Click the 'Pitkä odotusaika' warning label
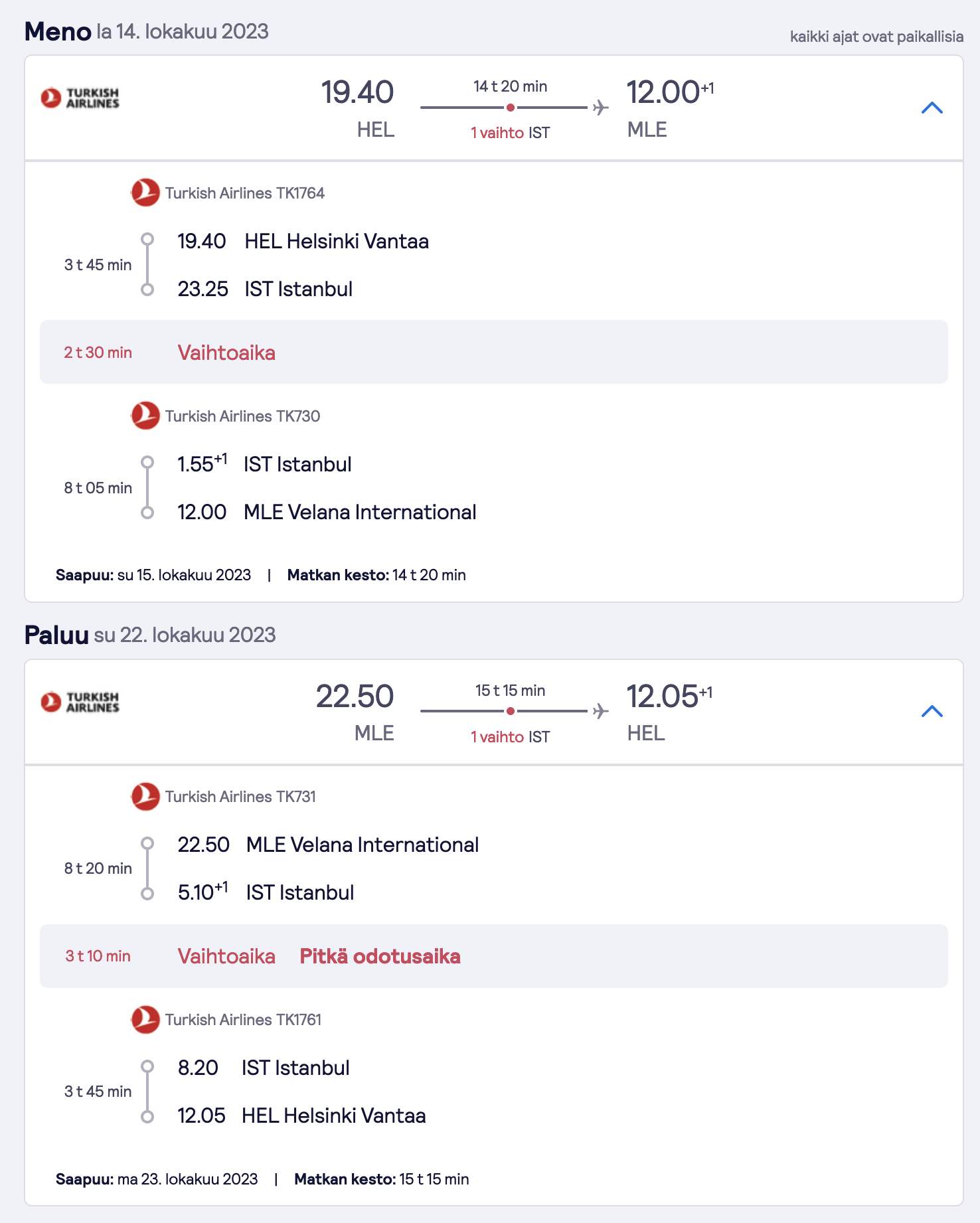Viewport: 980px width, 1223px height. (x=380, y=956)
